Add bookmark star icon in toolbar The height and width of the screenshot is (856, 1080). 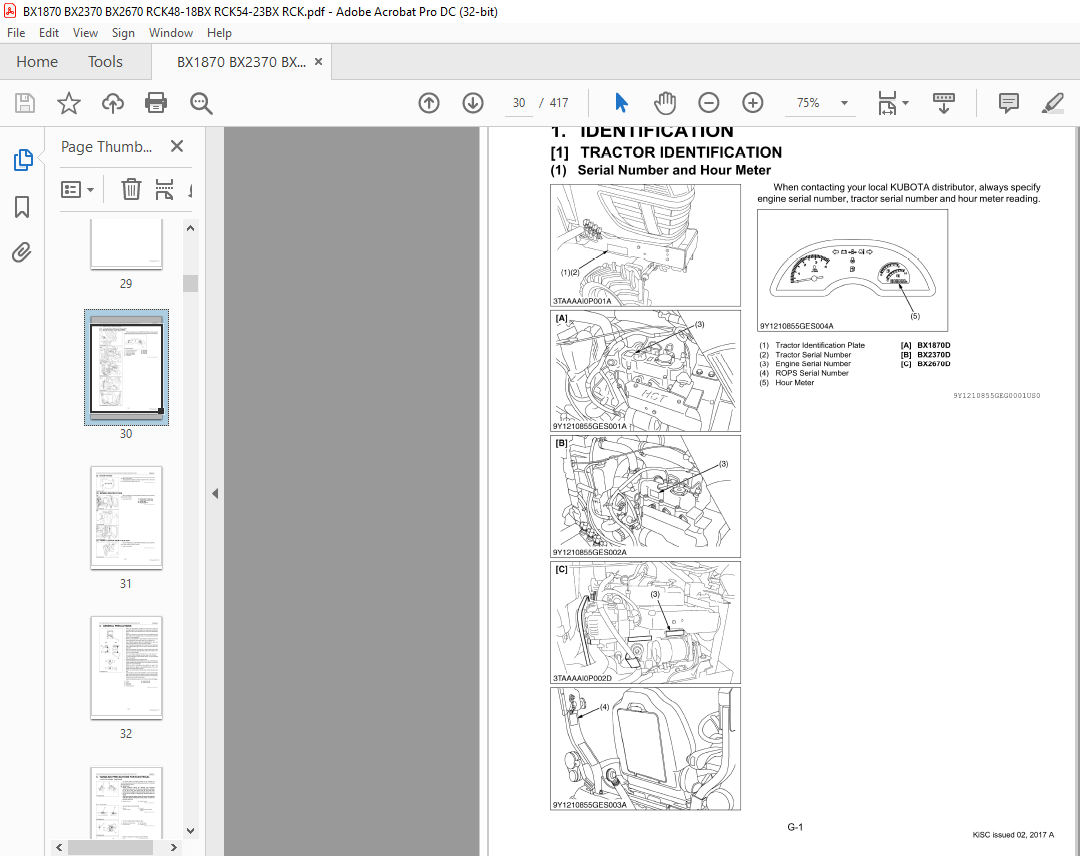(68, 103)
